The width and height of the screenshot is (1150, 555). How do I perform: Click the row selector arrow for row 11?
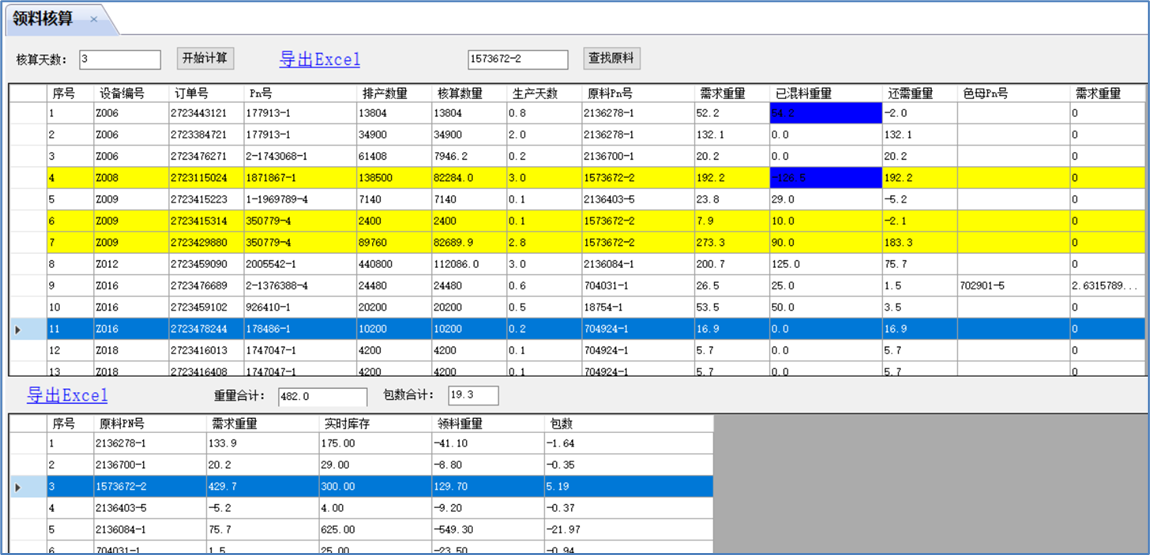coord(18,329)
